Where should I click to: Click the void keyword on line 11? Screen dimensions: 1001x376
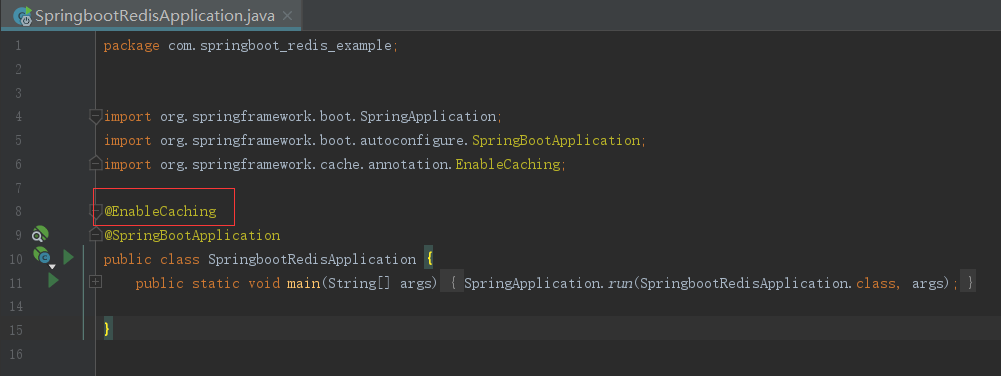click(x=264, y=283)
